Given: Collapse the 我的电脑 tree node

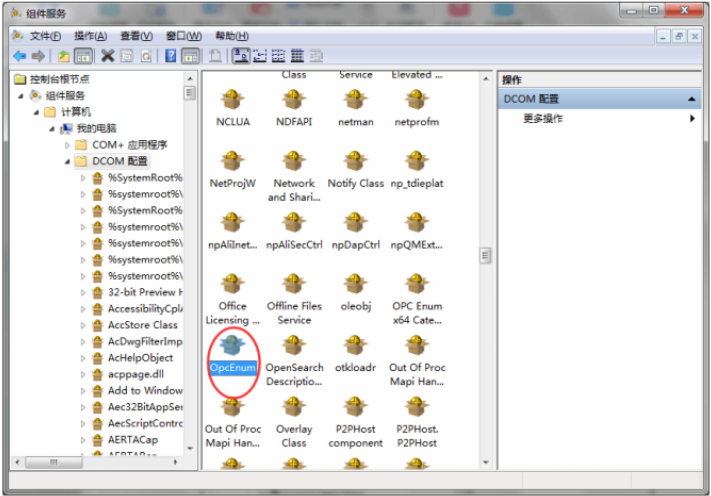Looking at the screenshot, I should pyautogui.click(x=52, y=129).
